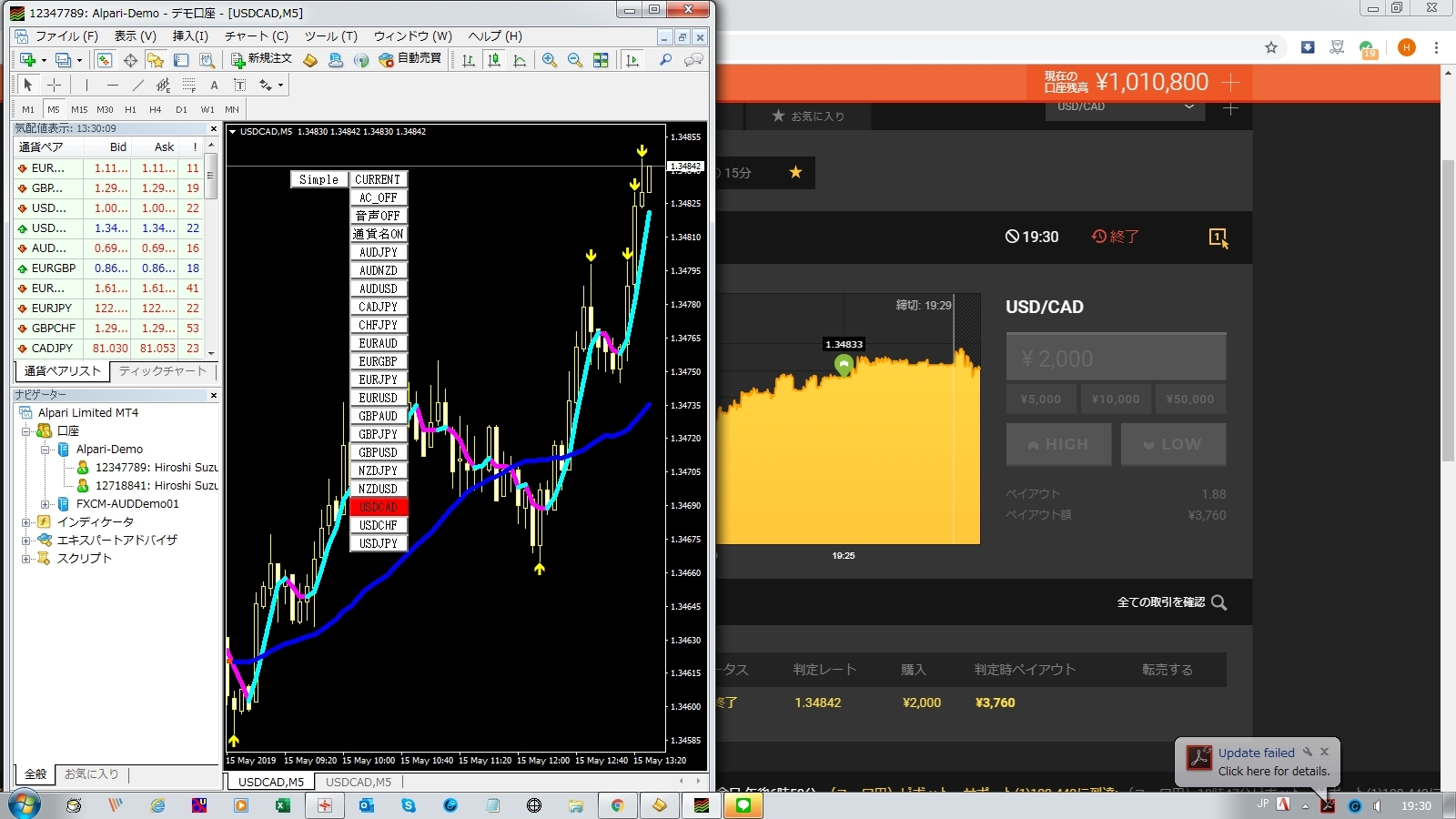The height and width of the screenshot is (819, 1456).
Task: Switch timeframe to MN
Action: pyautogui.click(x=232, y=109)
